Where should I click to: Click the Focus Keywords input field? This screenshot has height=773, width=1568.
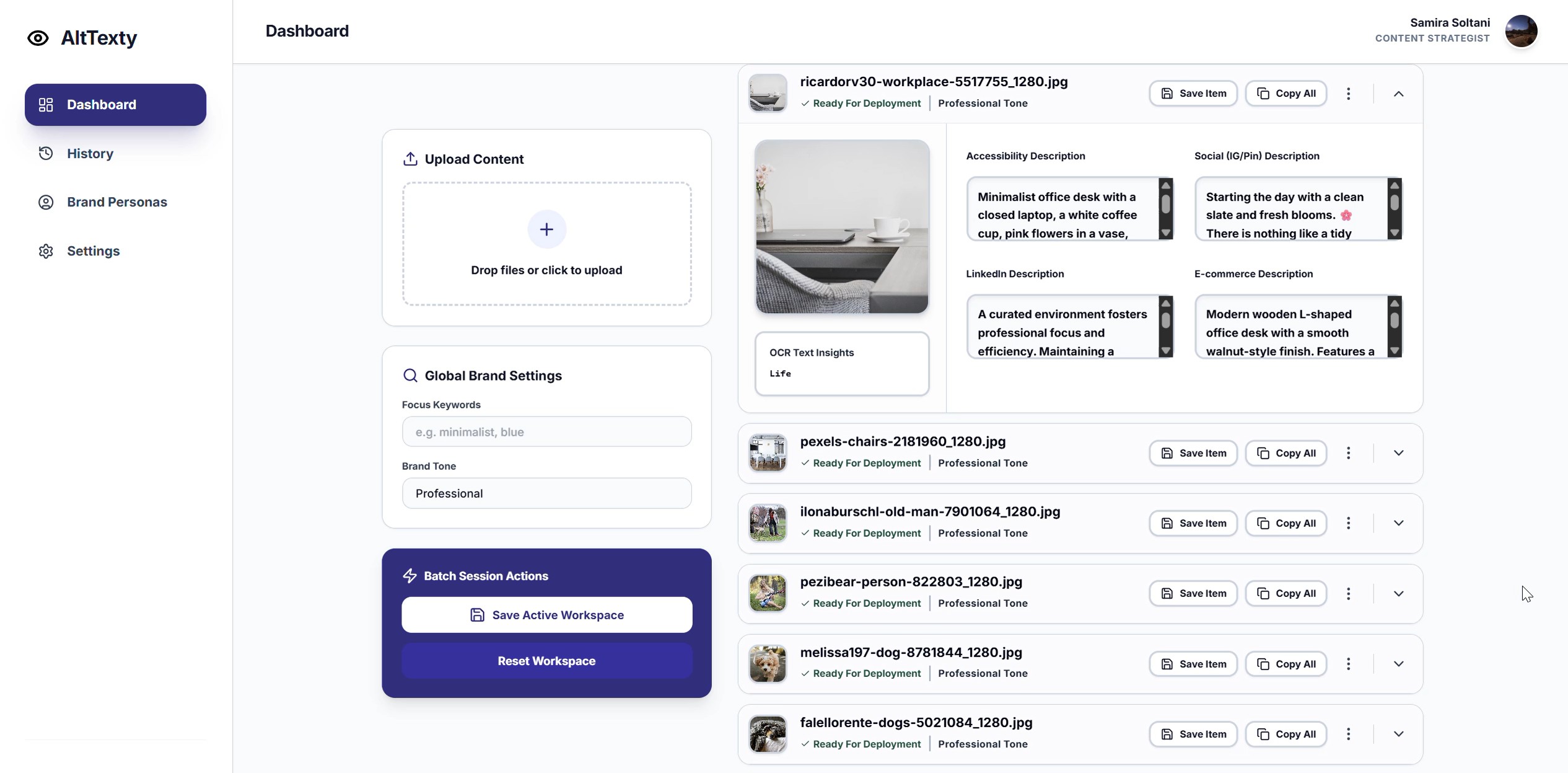[546, 432]
